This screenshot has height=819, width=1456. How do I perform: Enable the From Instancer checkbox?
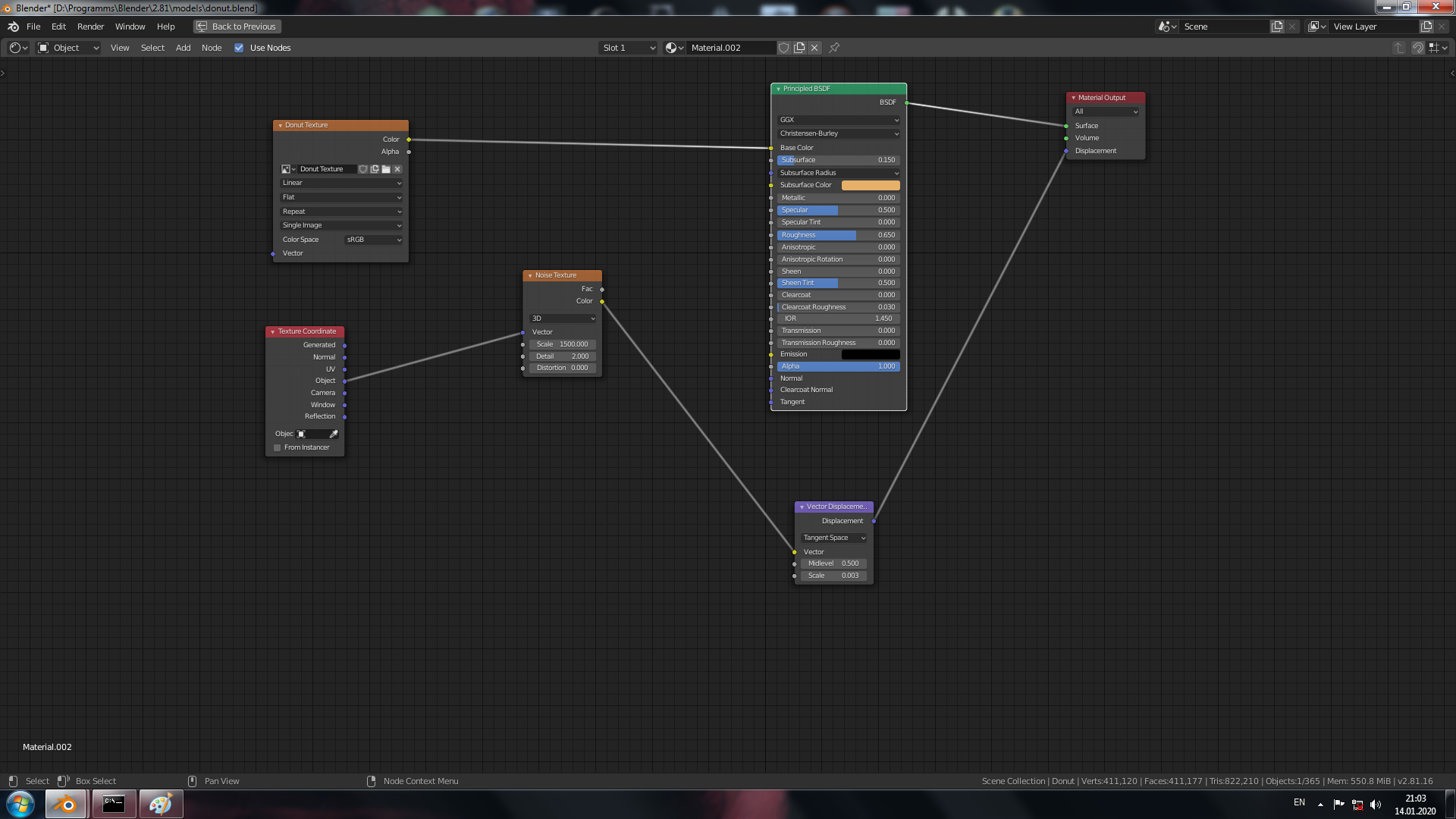pyautogui.click(x=278, y=447)
